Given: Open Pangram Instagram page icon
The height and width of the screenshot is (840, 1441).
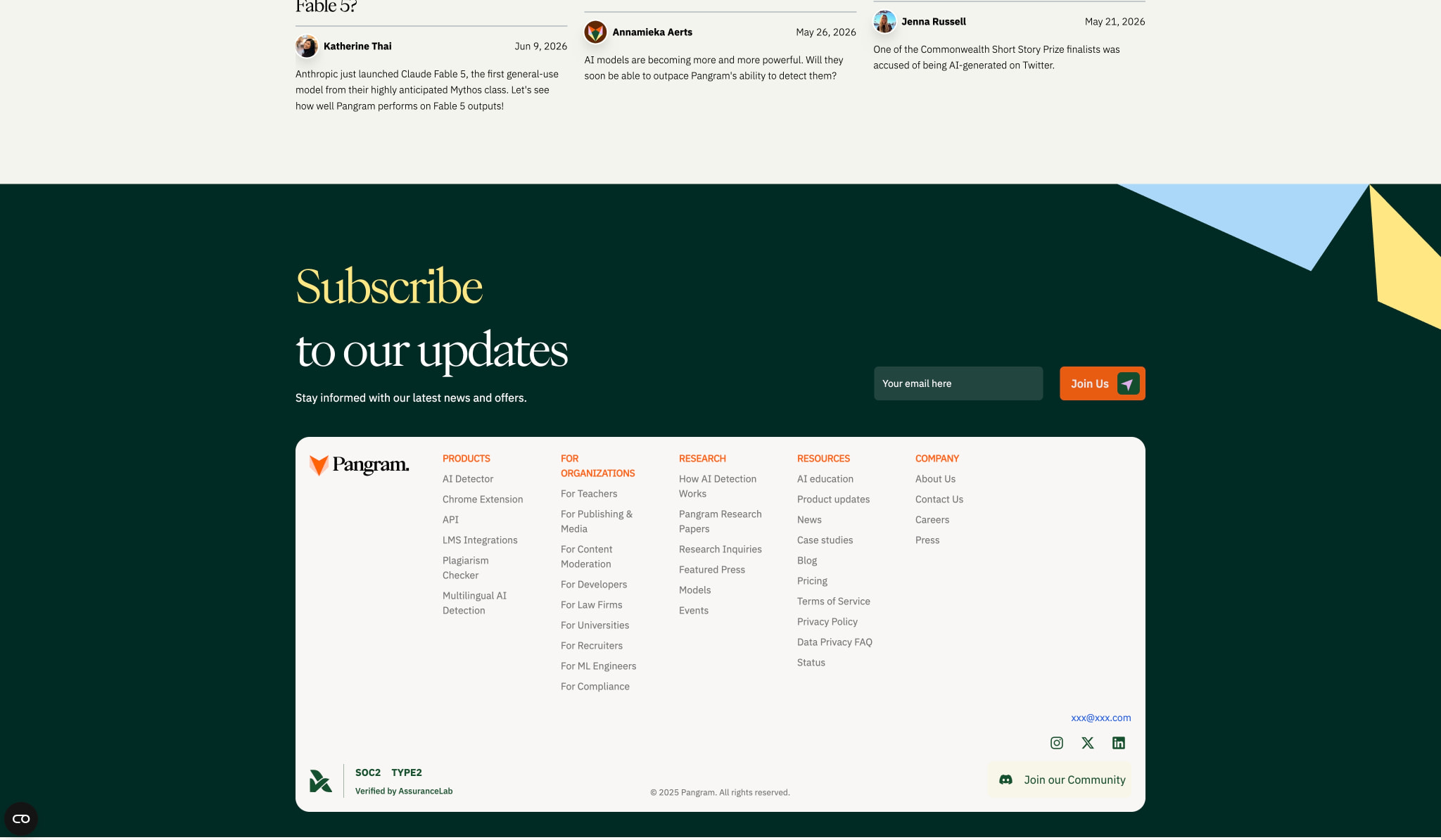Looking at the screenshot, I should point(1057,743).
